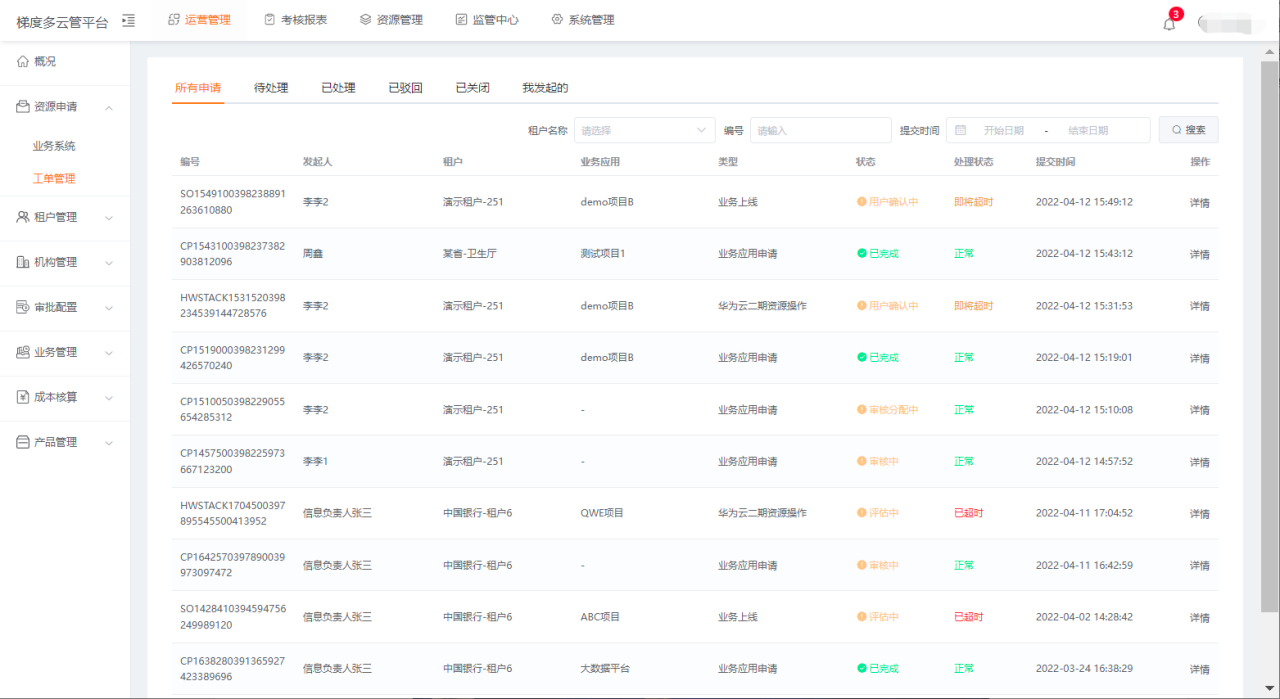Open 详情 for the 15:19:01 ticket
This screenshot has width=1280, height=699.
[1200, 358]
